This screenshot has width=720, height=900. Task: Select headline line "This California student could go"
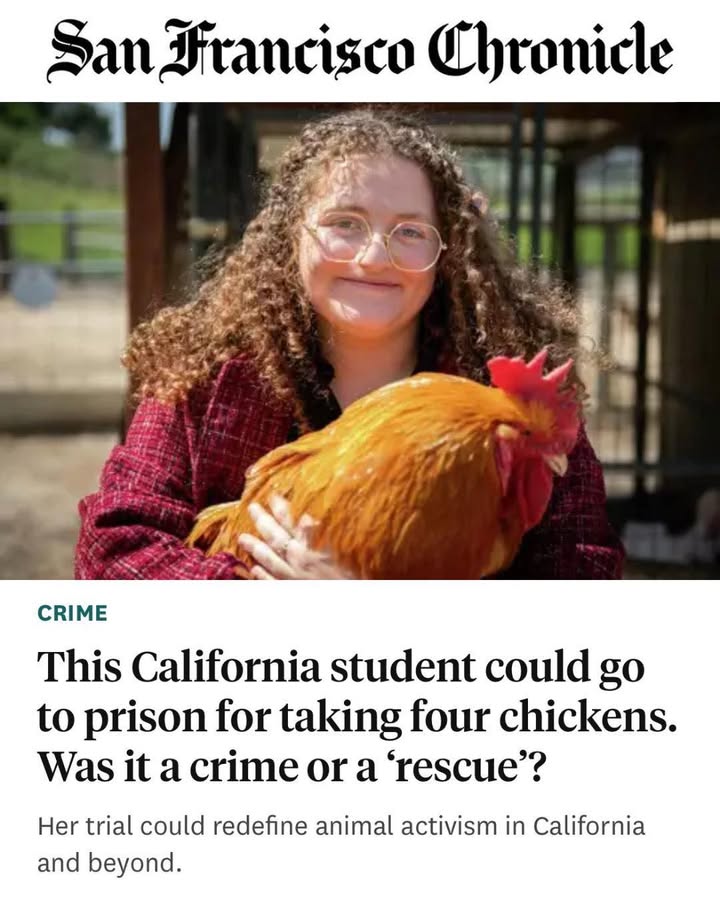(x=341, y=669)
